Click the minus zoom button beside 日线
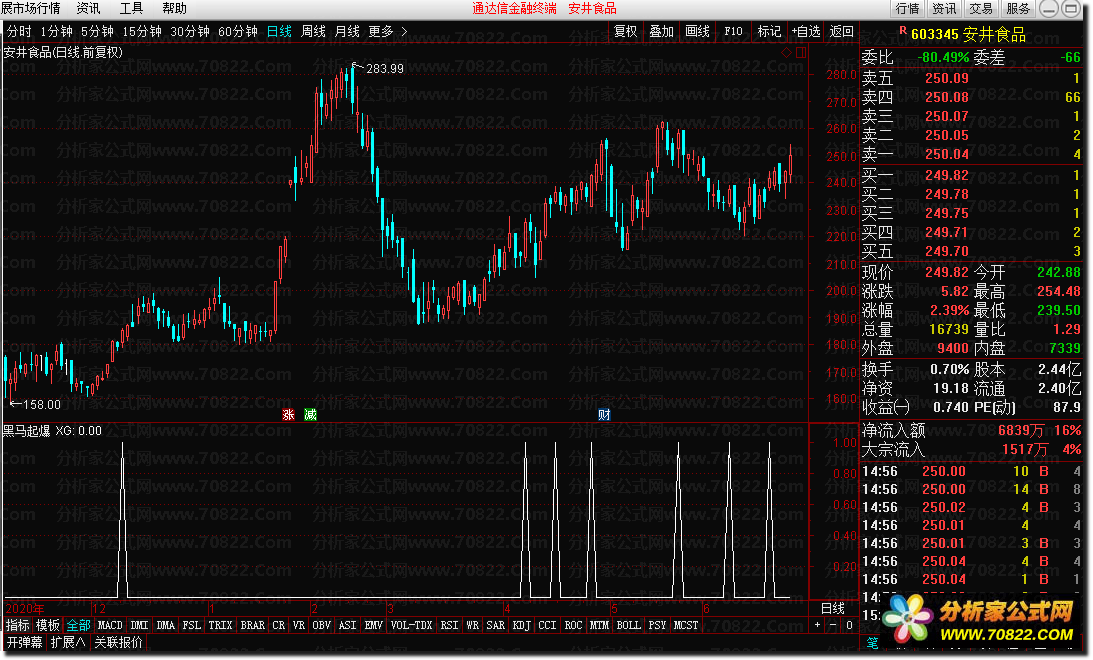 pyautogui.click(x=833, y=625)
